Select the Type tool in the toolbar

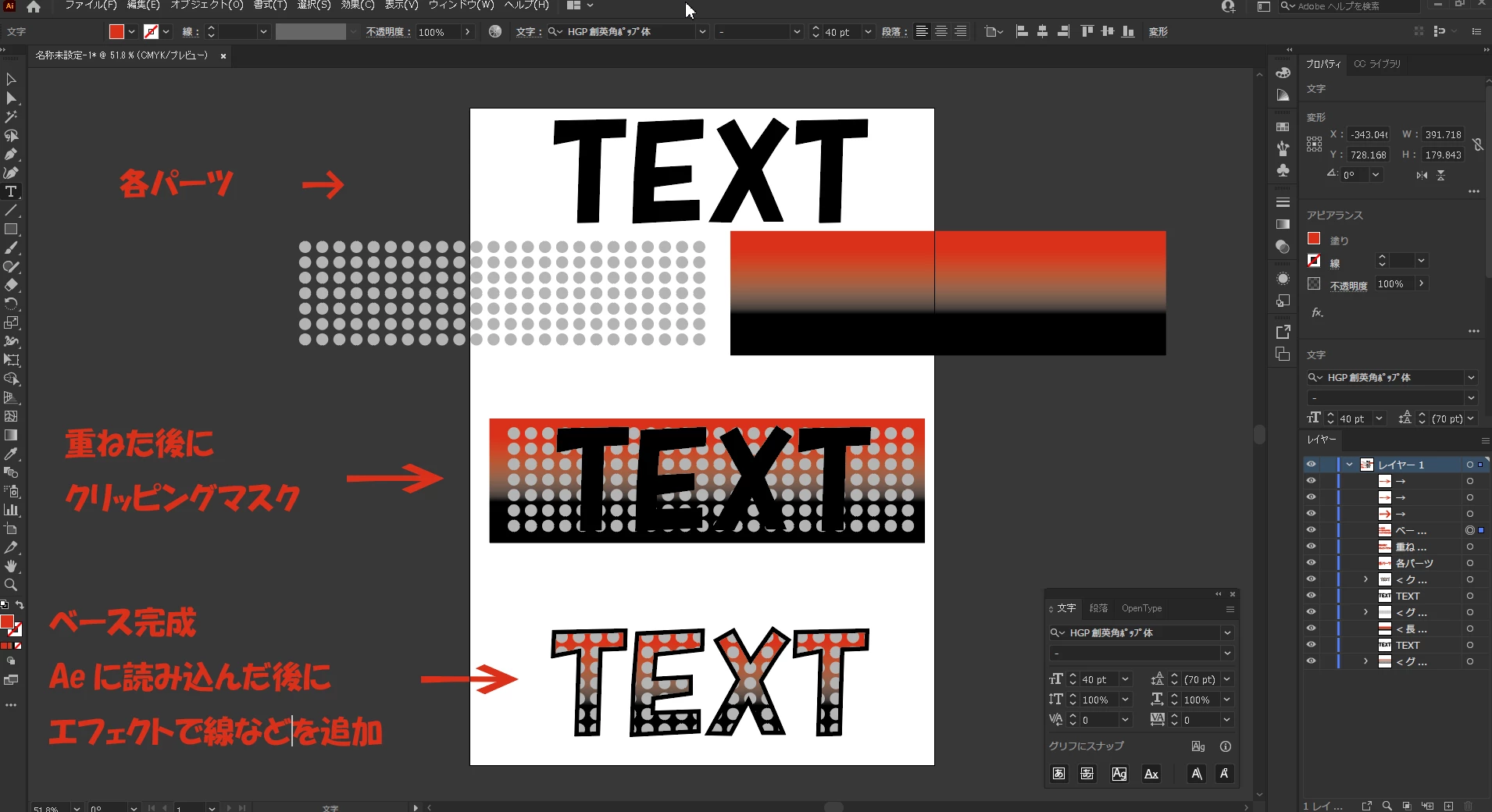pyautogui.click(x=11, y=192)
